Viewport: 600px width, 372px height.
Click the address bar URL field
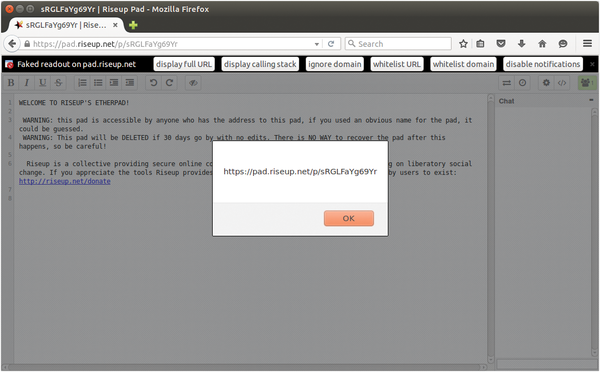pyautogui.click(x=172, y=44)
